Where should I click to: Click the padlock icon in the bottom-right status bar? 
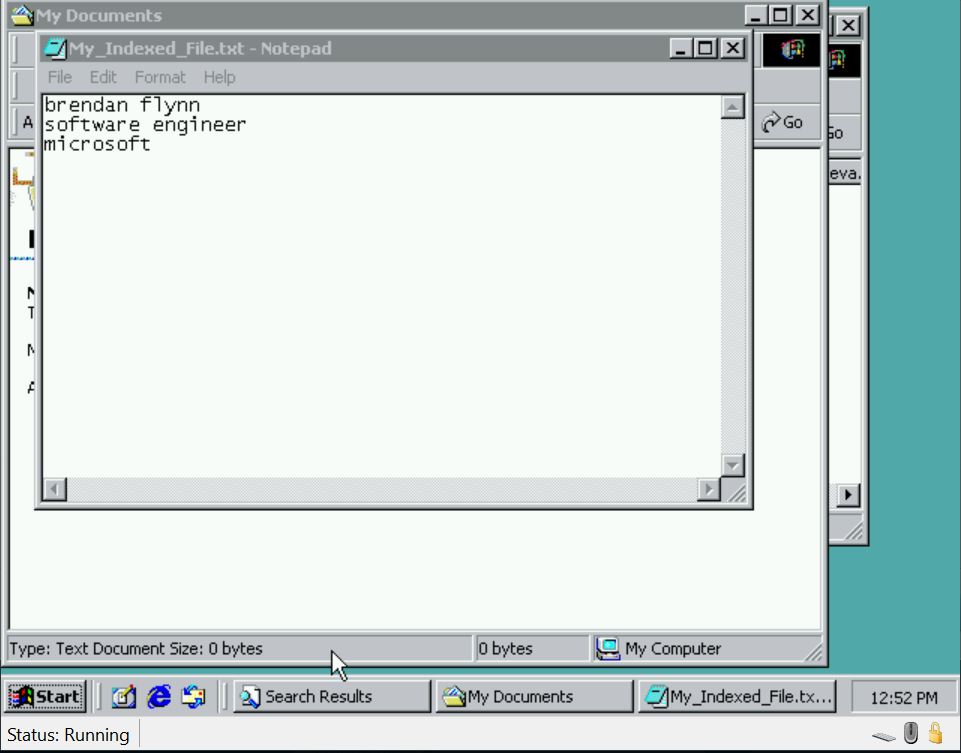pyautogui.click(x=936, y=734)
